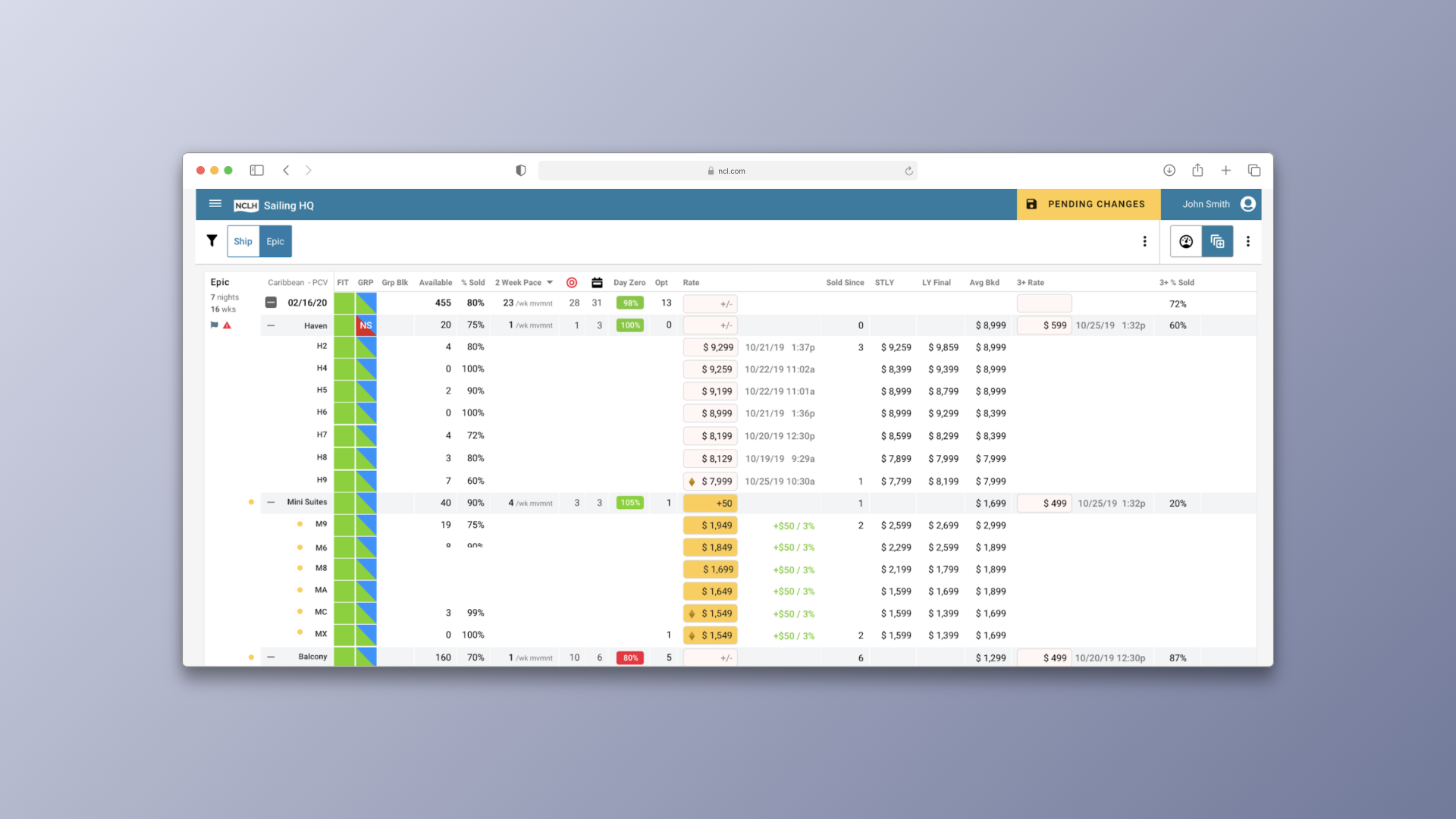
Task: Click the H2 rate field $9,299
Action: pyautogui.click(x=710, y=347)
